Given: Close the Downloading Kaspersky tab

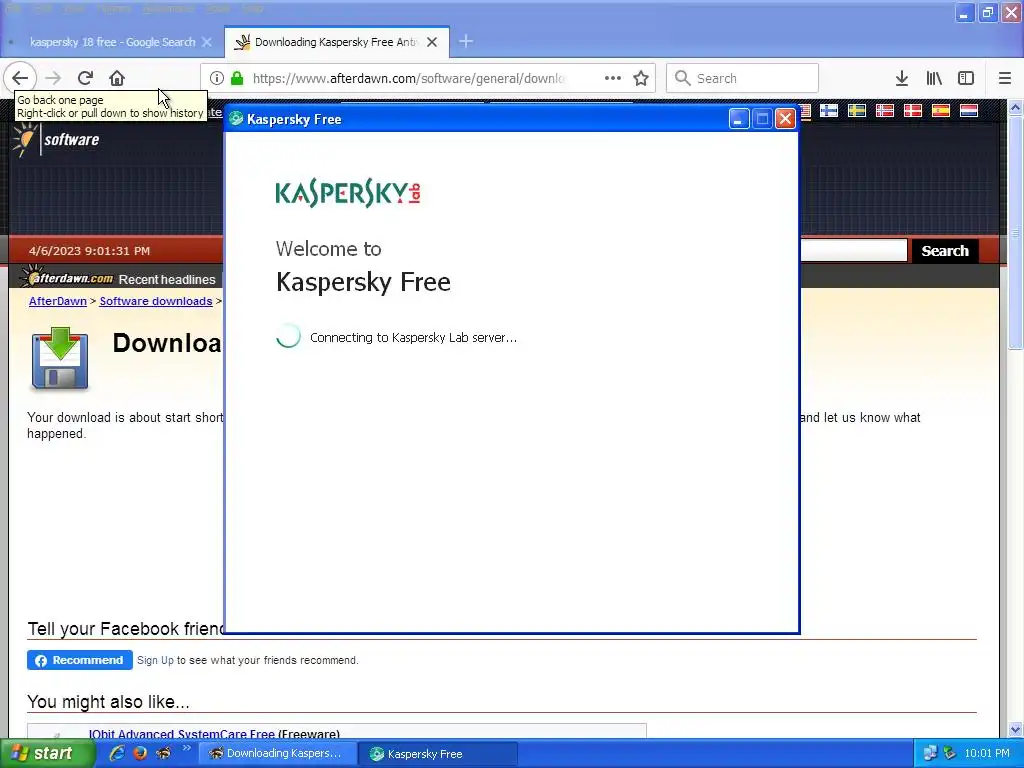Looking at the screenshot, I should (x=432, y=42).
